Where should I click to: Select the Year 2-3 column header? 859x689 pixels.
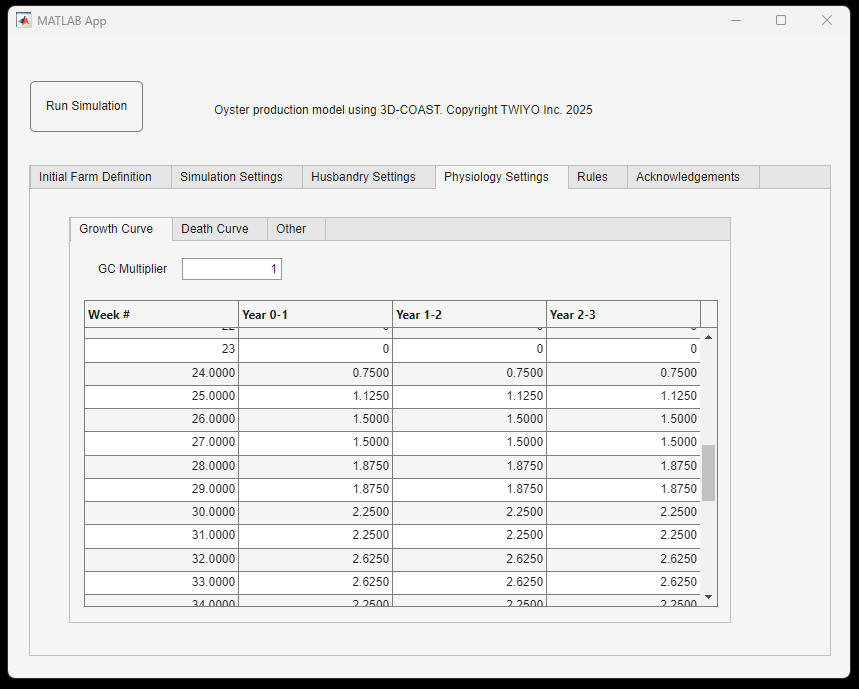point(623,315)
